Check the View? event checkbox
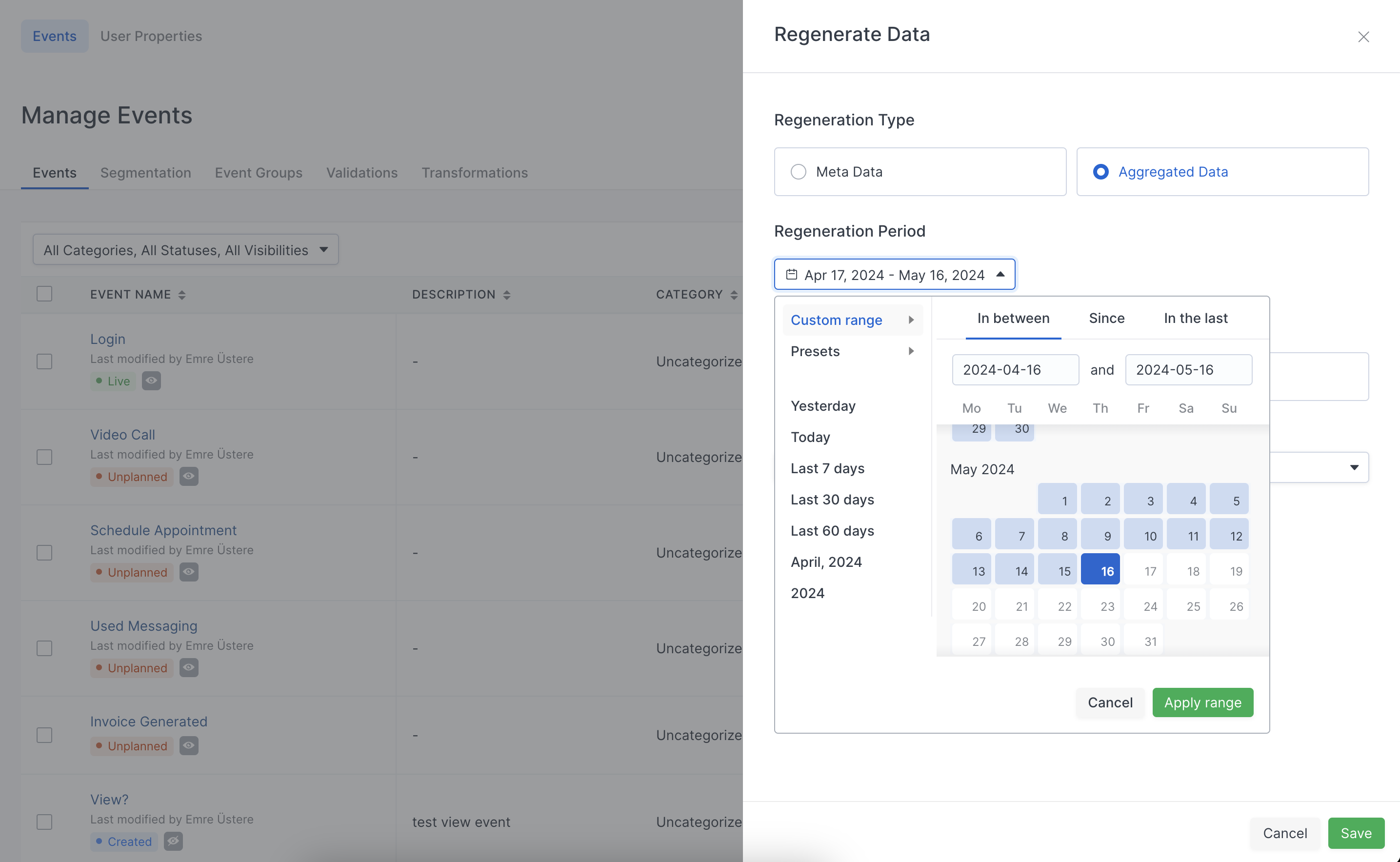Screen dimensions: 1400x862 coord(44,822)
